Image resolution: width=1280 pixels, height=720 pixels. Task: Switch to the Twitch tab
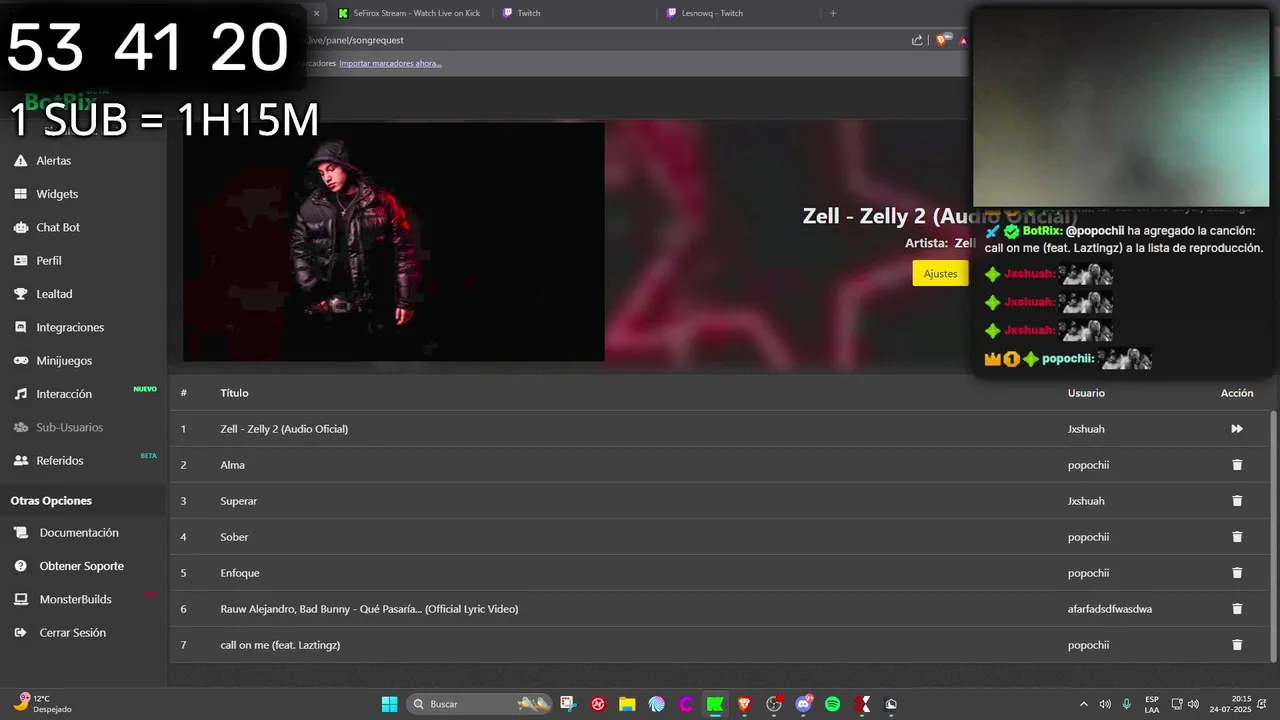tap(575, 13)
